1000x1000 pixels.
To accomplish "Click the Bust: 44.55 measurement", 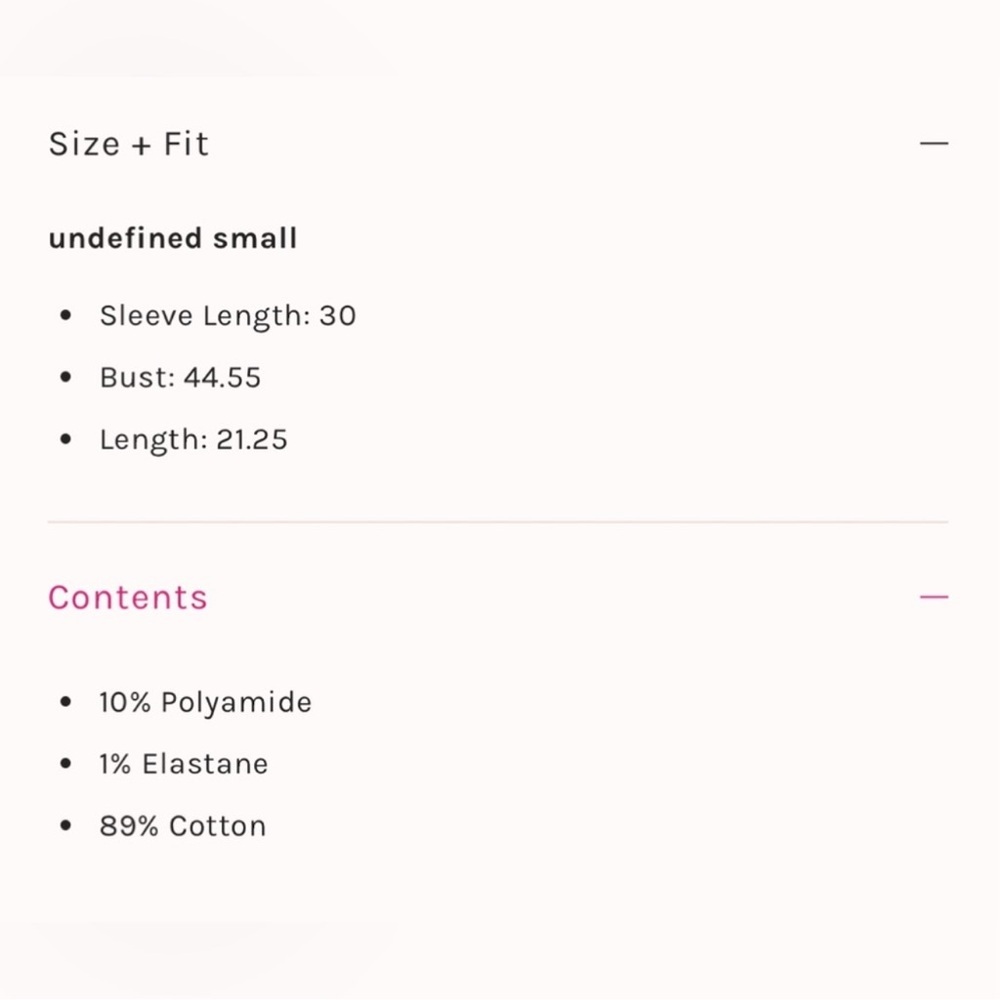I will coord(180,378).
